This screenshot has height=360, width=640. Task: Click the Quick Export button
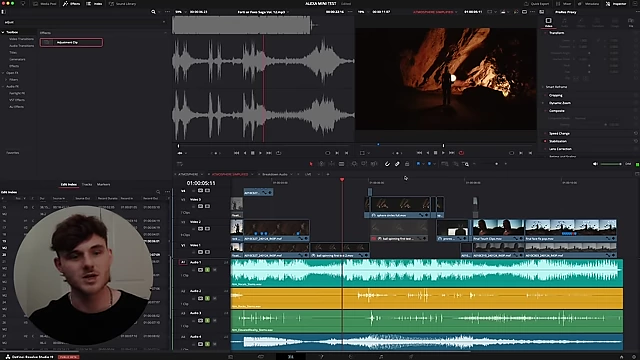click(537, 4)
